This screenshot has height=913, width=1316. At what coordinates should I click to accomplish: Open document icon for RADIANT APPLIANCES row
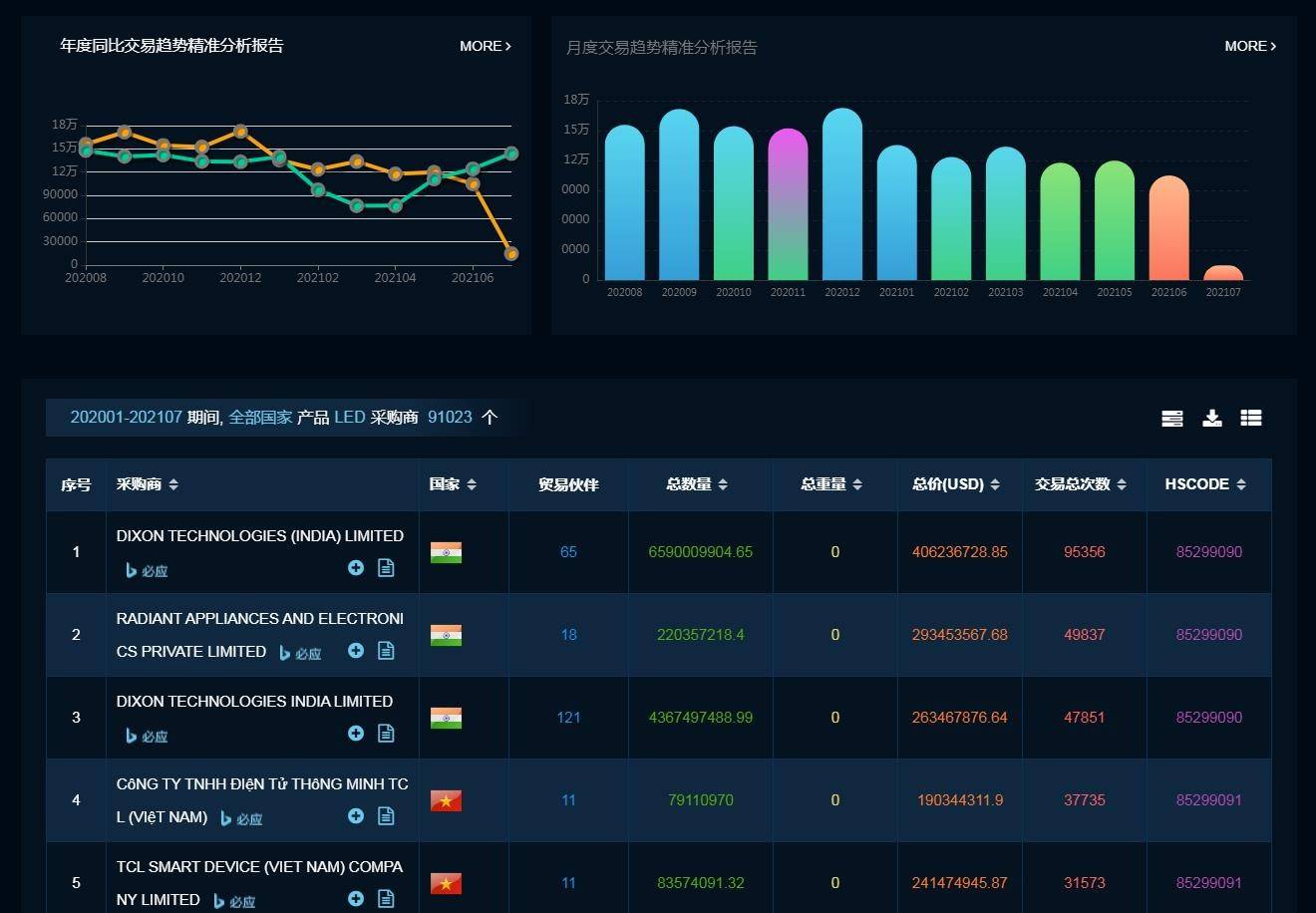[386, 650]
